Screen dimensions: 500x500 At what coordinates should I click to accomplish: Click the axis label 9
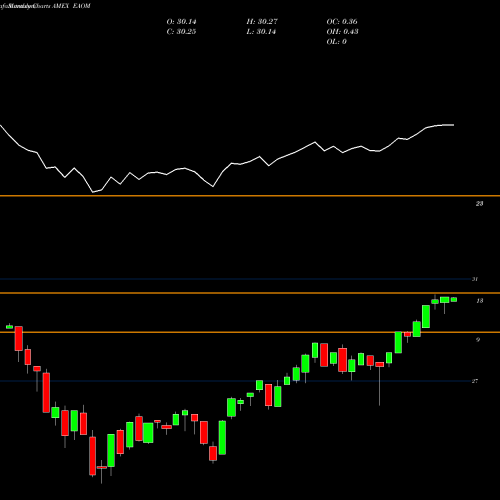pyautogui.click(x=478, y=340)
